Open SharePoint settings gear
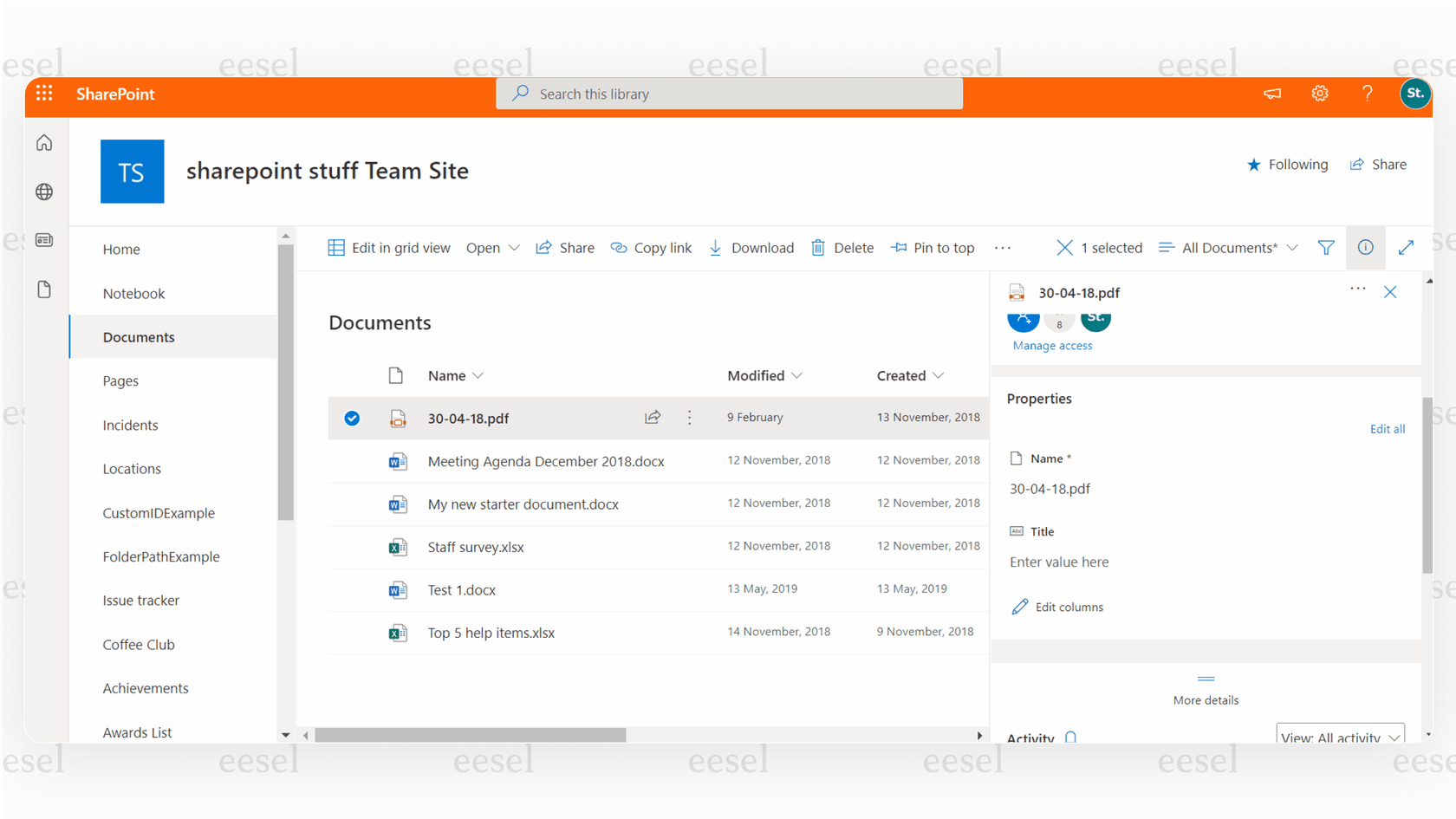 click(x=1319, y=93)
